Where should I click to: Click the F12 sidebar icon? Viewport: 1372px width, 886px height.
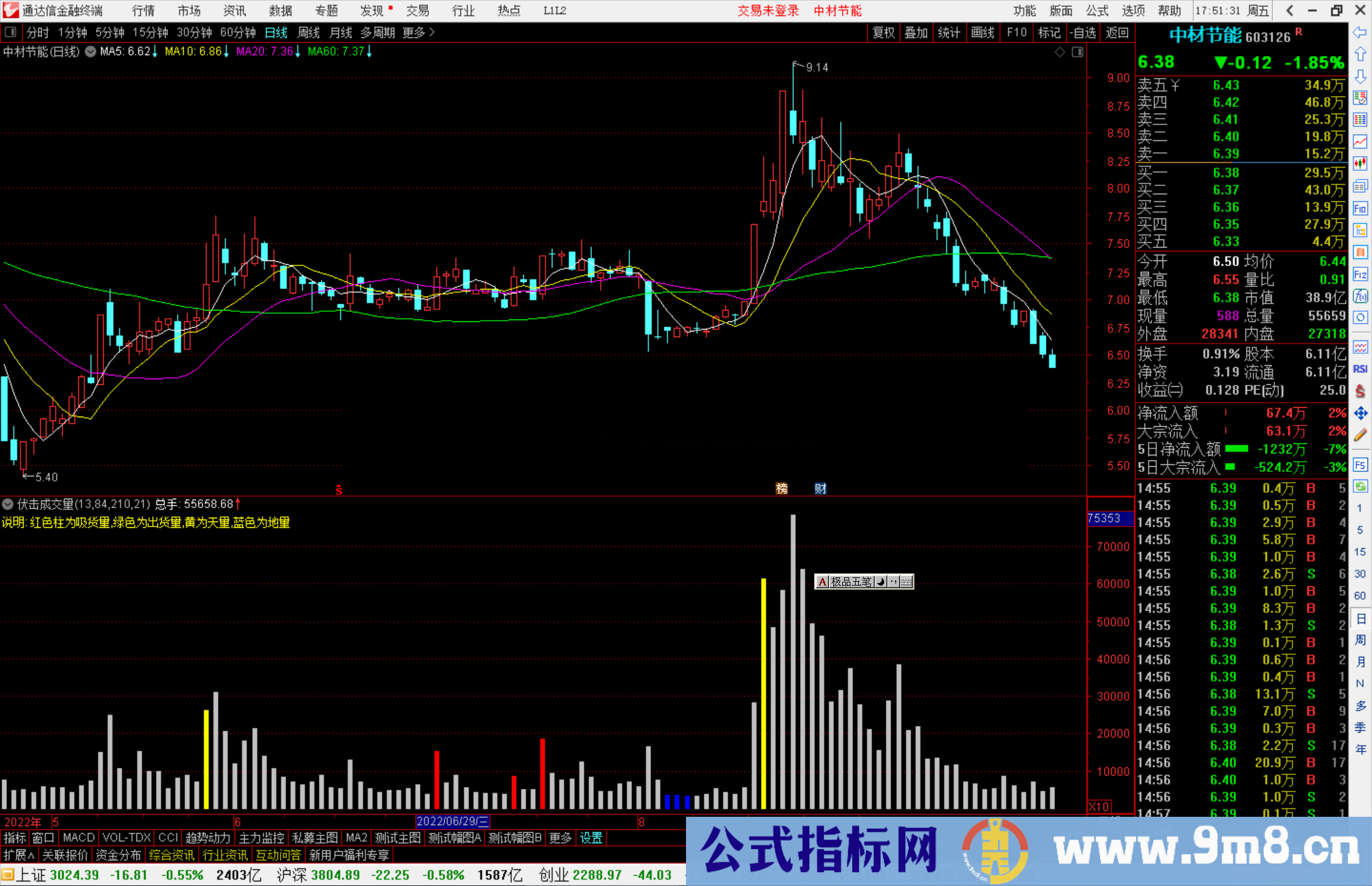point(1360,274)
